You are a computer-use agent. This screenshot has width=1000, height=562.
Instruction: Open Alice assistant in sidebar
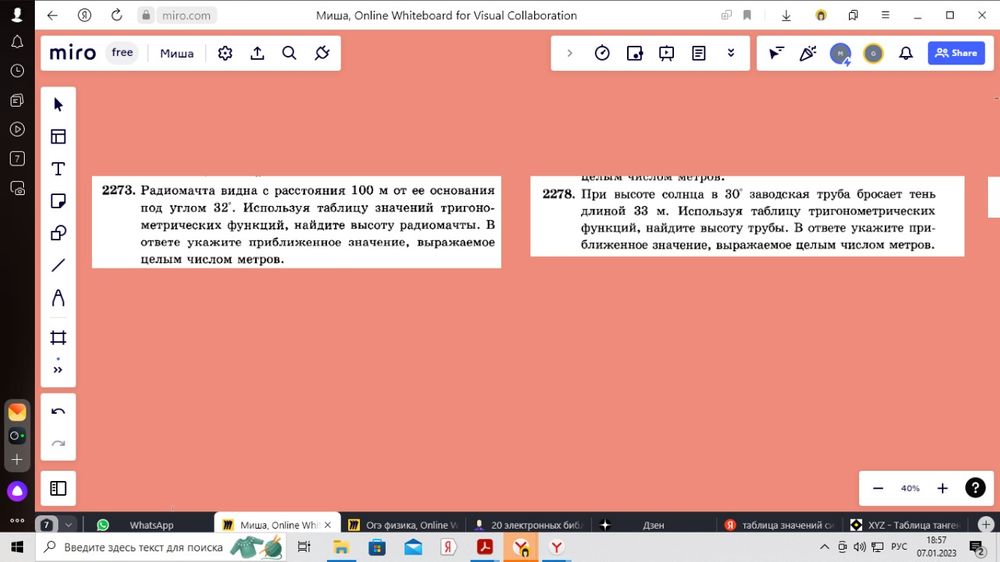pyautogui.click(x=17, y=491)
